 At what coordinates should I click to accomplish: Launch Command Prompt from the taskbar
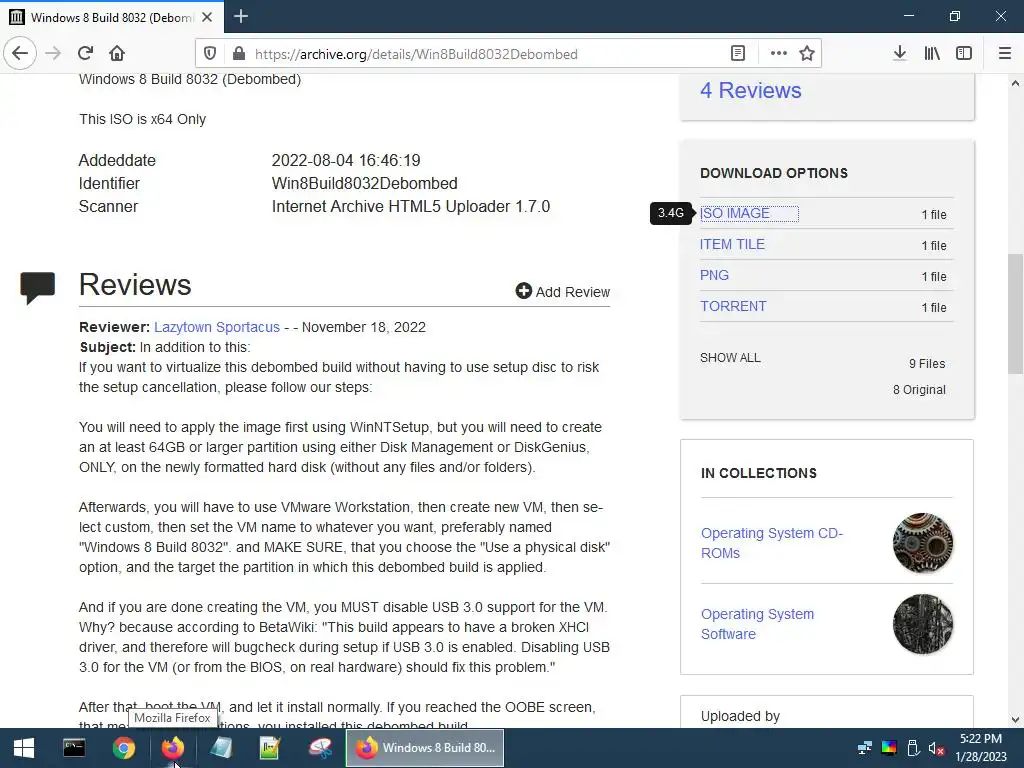74,748
